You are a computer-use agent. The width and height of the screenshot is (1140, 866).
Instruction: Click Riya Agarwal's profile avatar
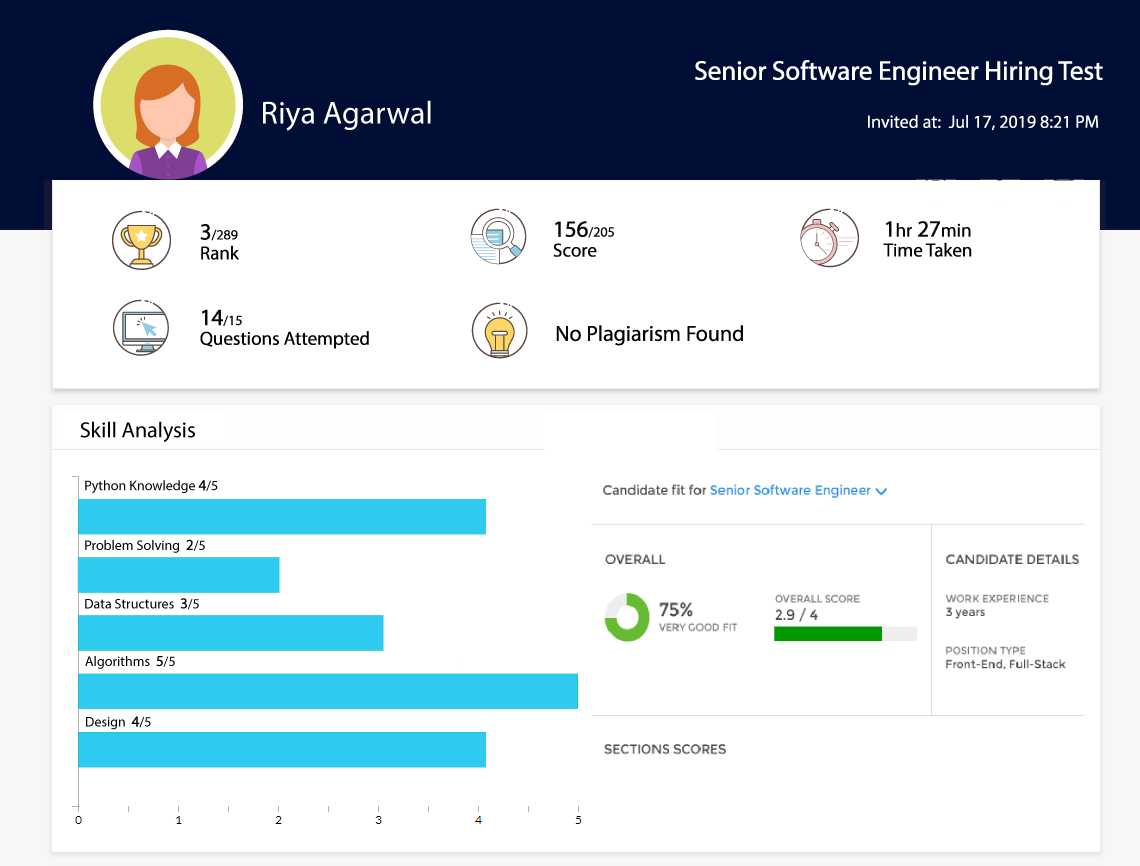(x=168, y=108)
